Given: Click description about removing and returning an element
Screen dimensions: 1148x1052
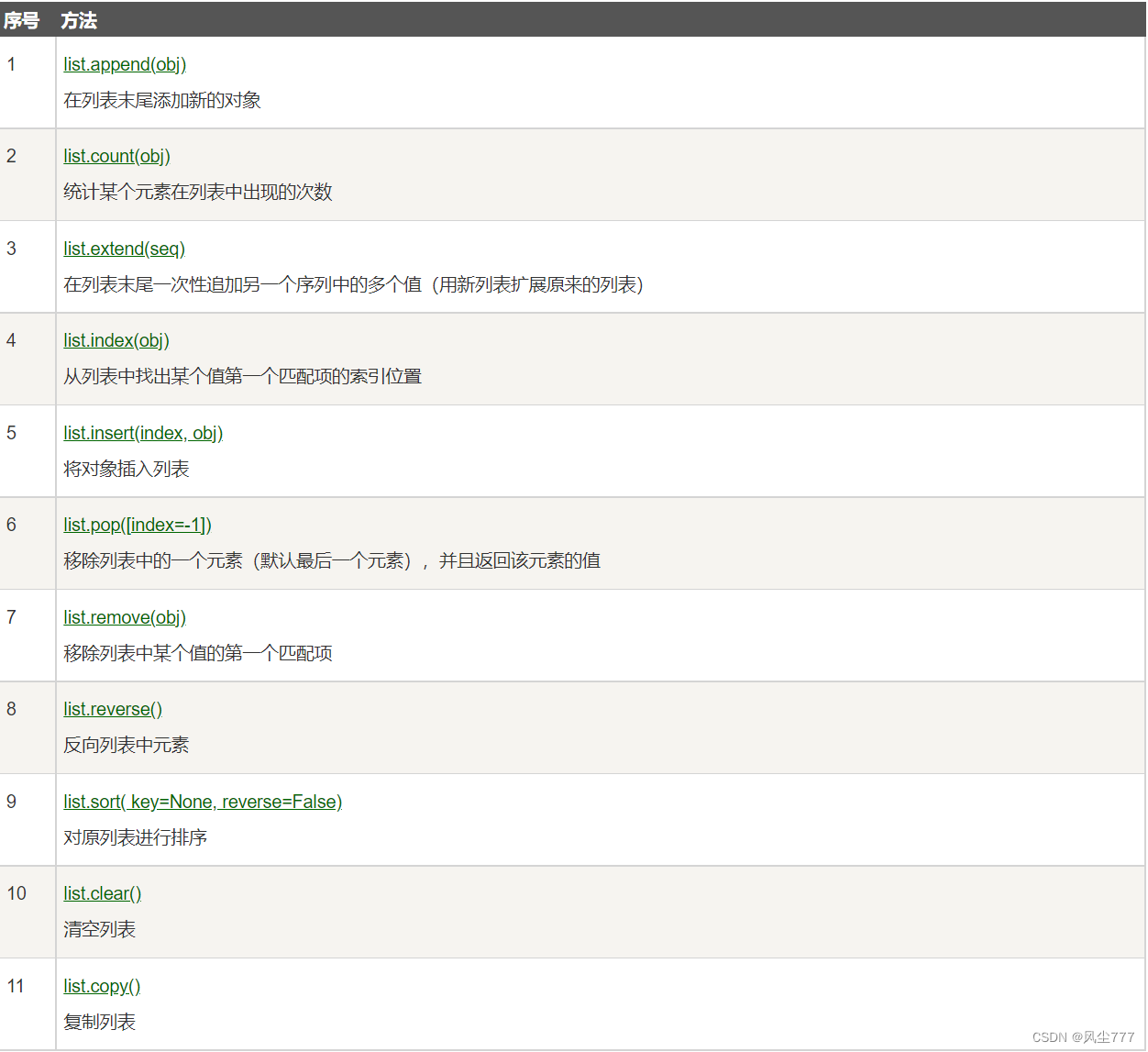Looking at the screenshot, I should click(x=332, y=560).
